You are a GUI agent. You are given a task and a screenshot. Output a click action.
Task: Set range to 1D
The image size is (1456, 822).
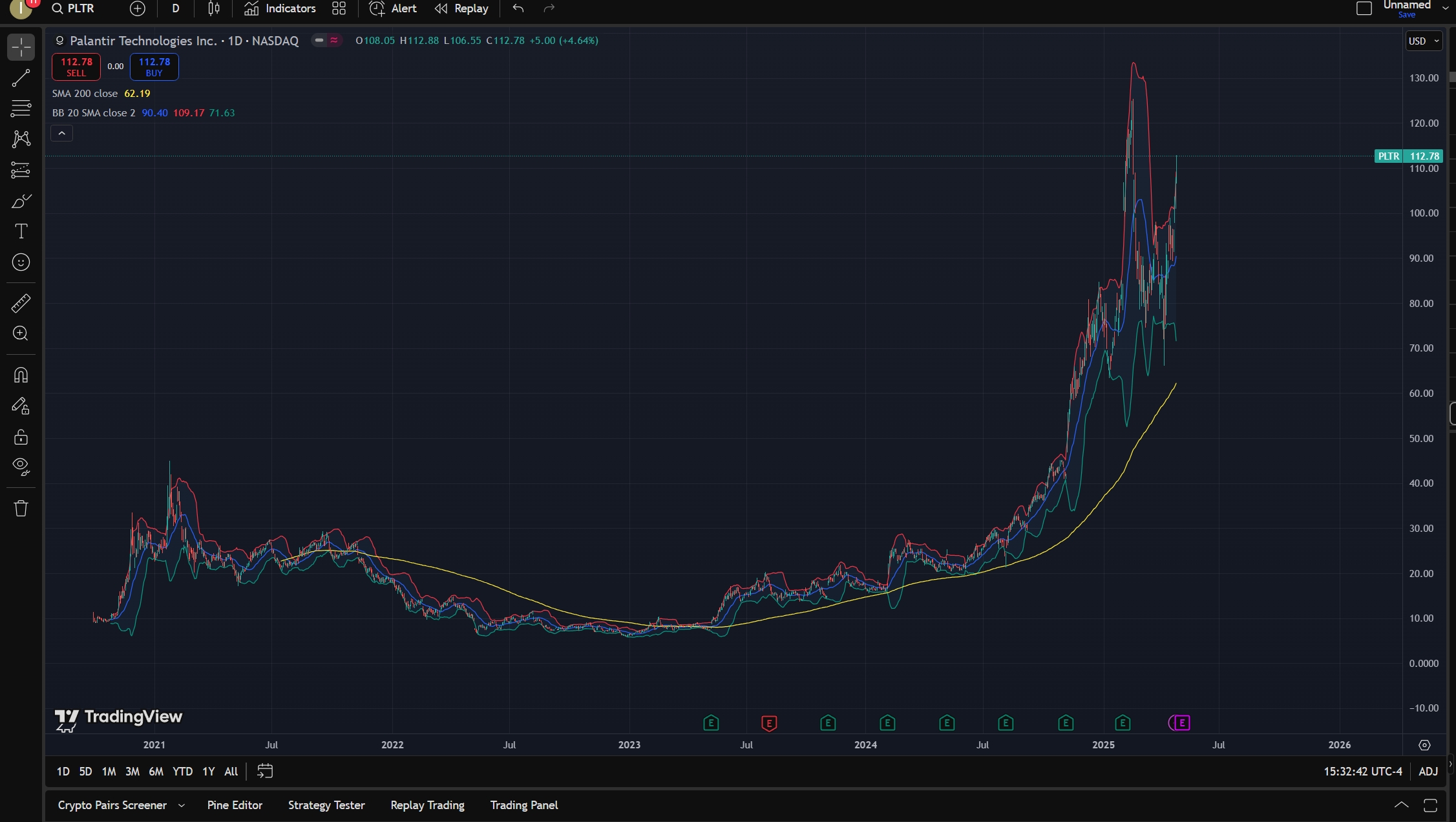(63, 772)
